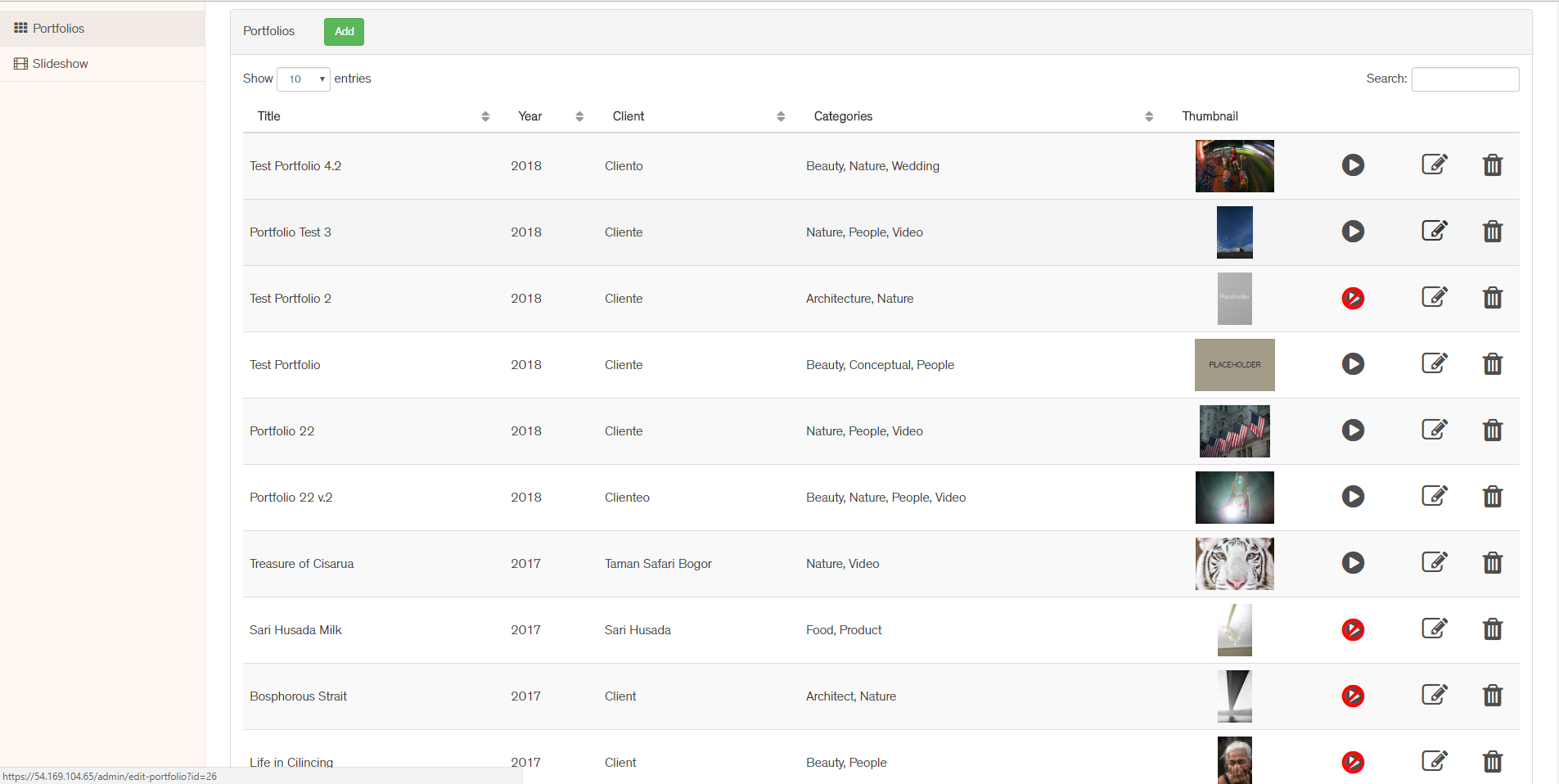Delete the Test Portfolio row
This screenshot has width=1559, height=784.
tap(1492, 364)
